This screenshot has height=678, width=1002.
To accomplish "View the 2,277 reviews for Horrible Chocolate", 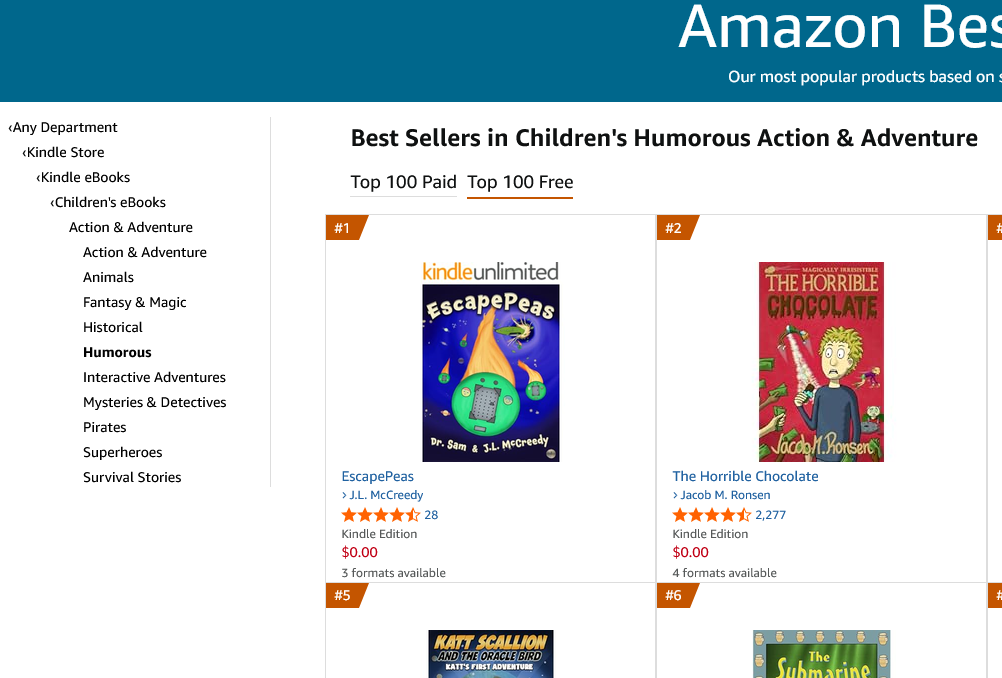I will click(771, 515).
